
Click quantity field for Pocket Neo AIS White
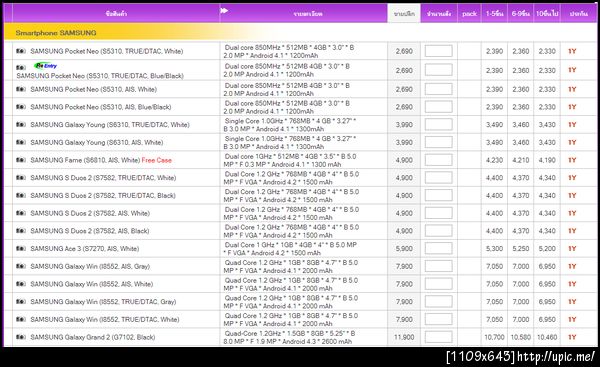click(439, 89)
